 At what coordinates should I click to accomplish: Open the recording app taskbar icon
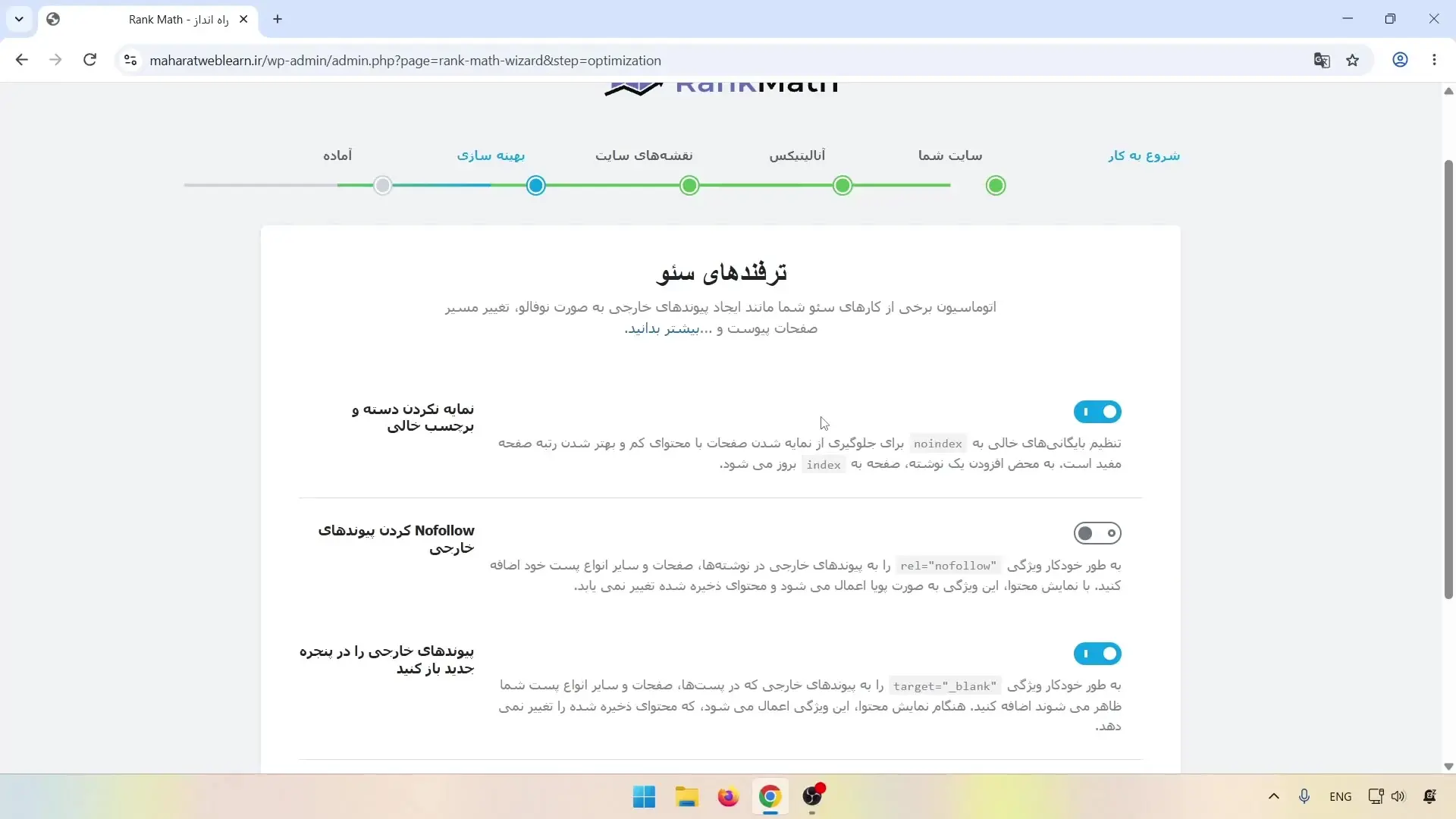[812, 796]
